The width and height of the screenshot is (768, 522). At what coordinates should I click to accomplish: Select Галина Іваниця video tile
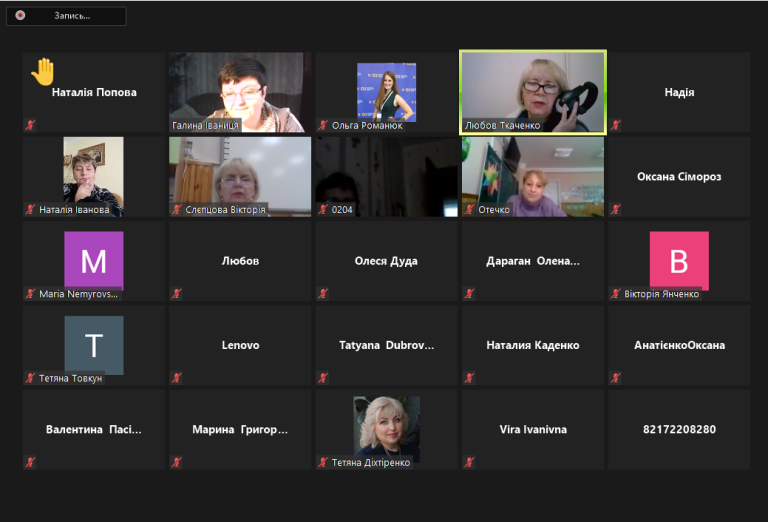coord(240,92)
